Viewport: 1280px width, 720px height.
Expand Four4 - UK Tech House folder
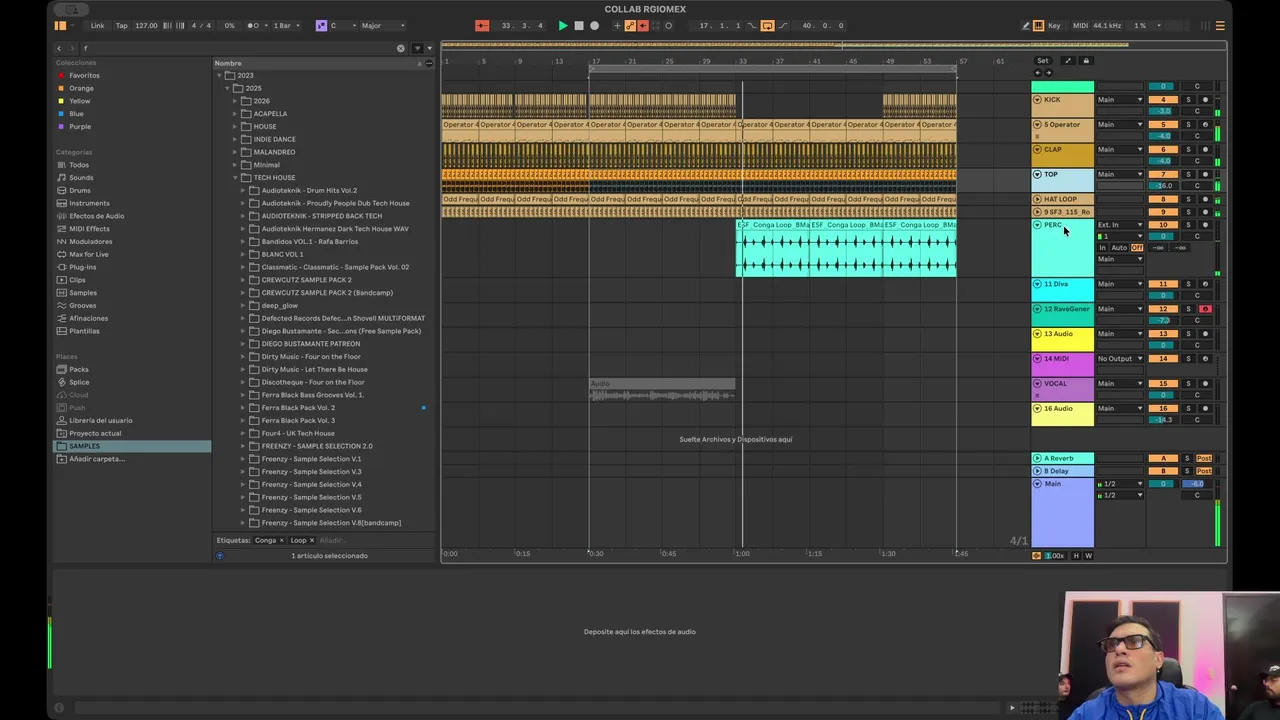click(243, 433)
